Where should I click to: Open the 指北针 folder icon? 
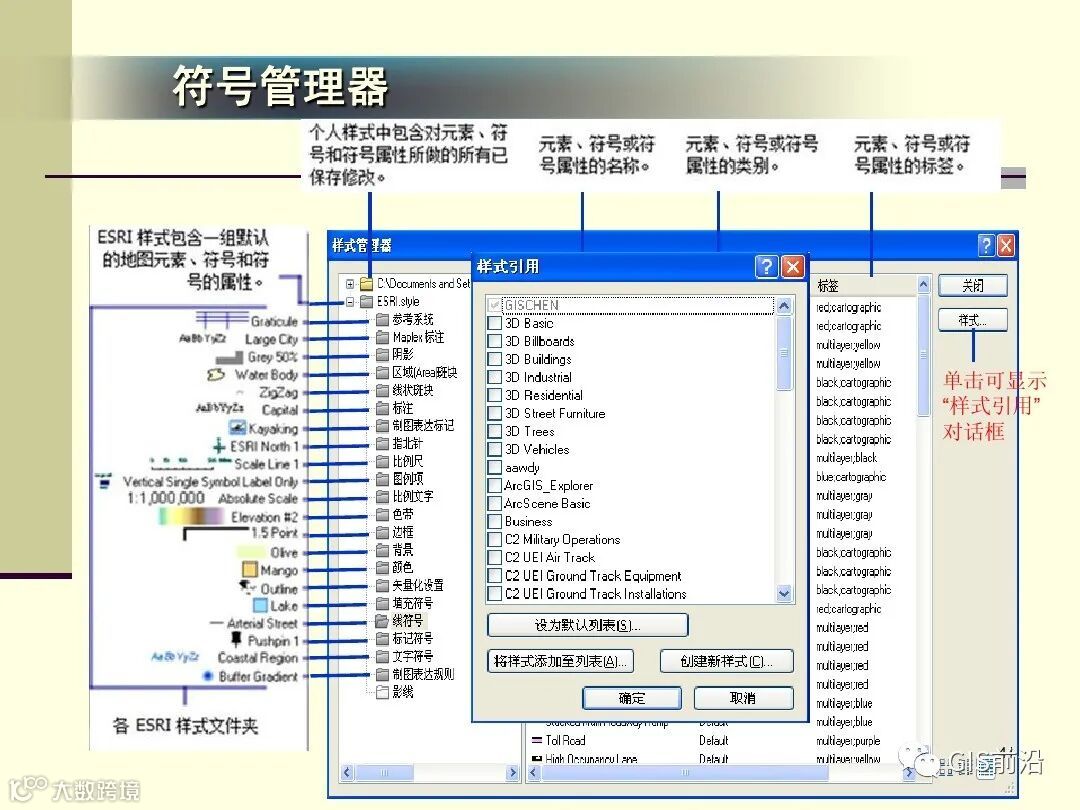(x=382, y=444)
